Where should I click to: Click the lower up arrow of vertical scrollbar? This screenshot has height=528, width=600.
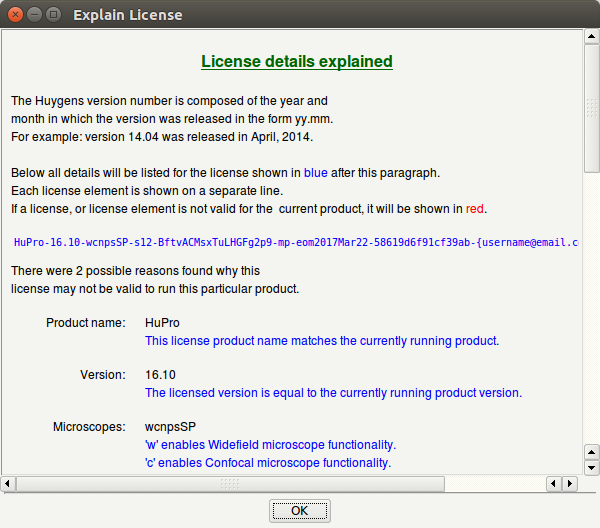pyautogui.click(x=591, y=453)
